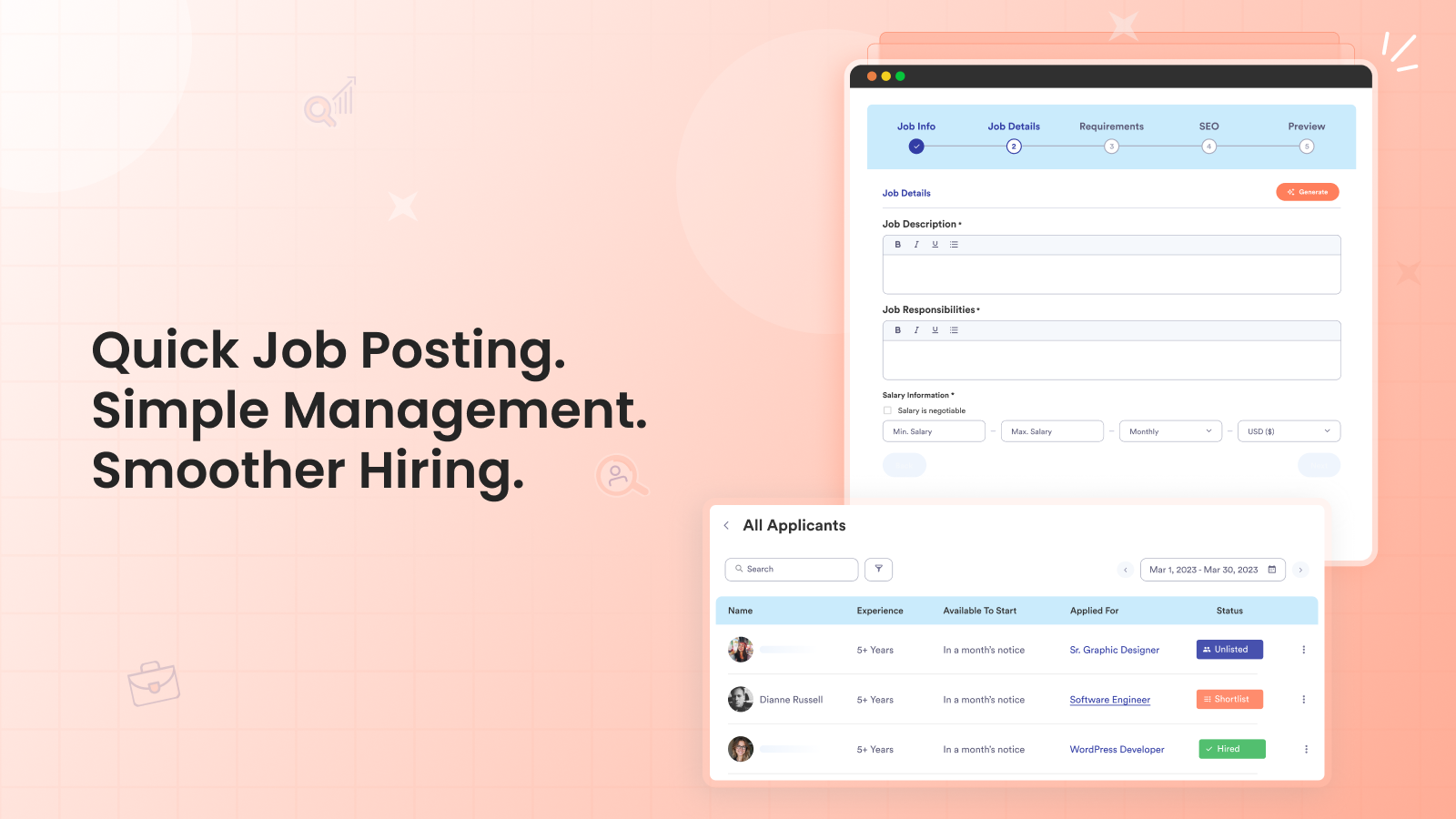Click the Generate button
The height and width of the screenshot is (819, 1456).
1308,192
